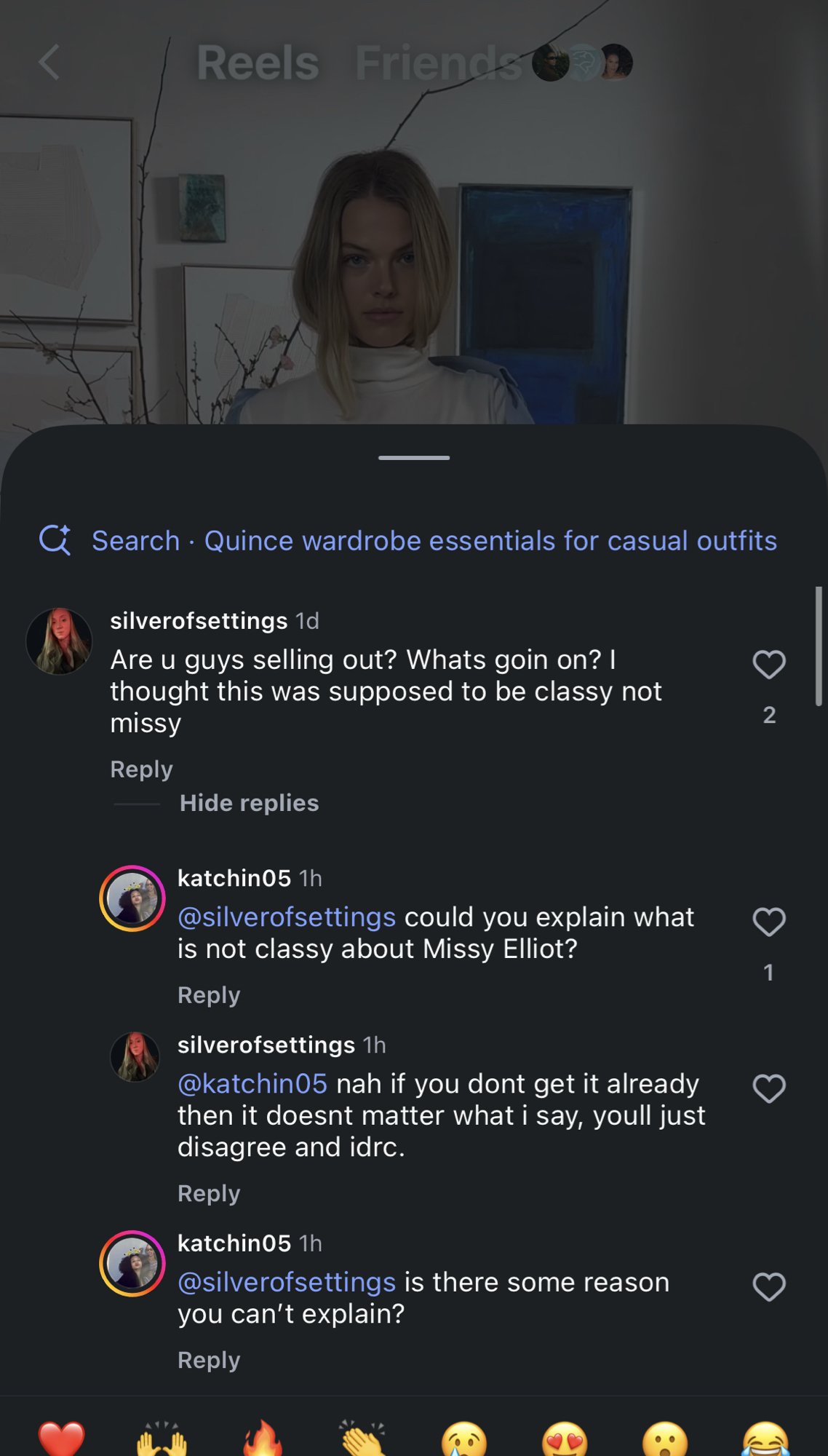Collapse thread with Hide replies
Viewport: 828px width, 1456px height.
pos(249,803)
